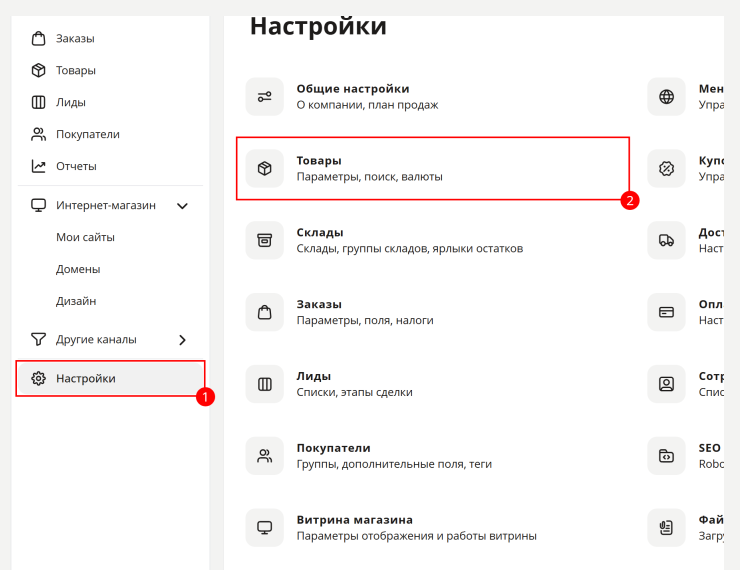Click the archive icon for Склады
This screenshot has width=740, height=570.
click(265, 240)
